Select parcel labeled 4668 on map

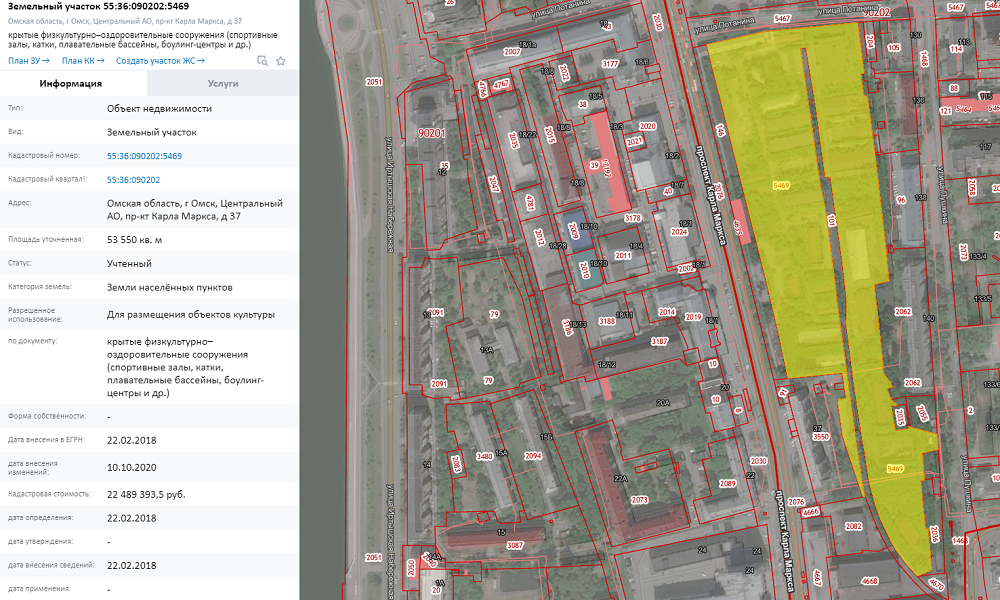tap(870, 580)
